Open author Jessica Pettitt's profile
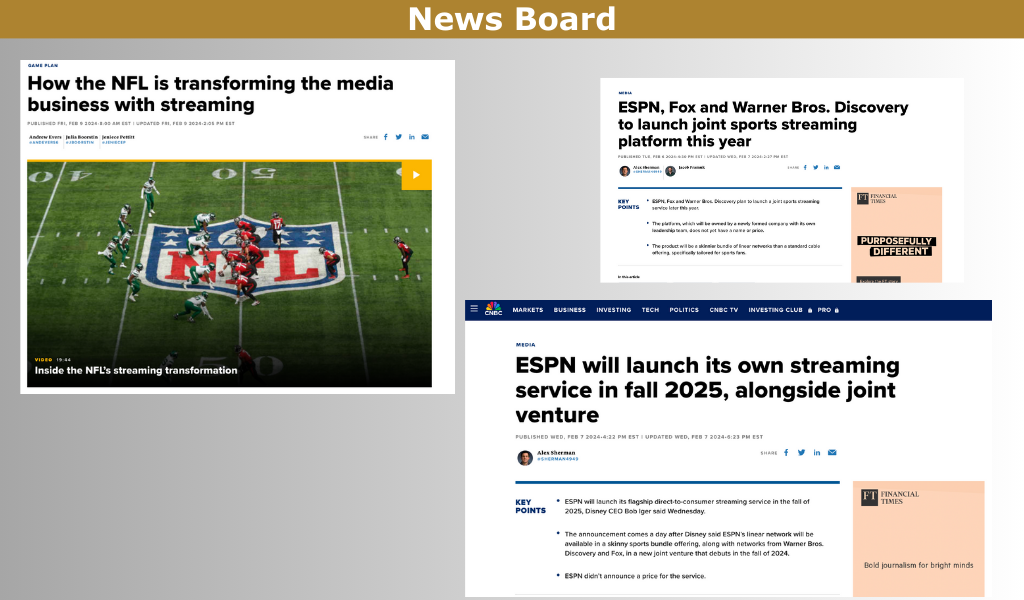Screen dimensions: 1024x600 [118, 139]
